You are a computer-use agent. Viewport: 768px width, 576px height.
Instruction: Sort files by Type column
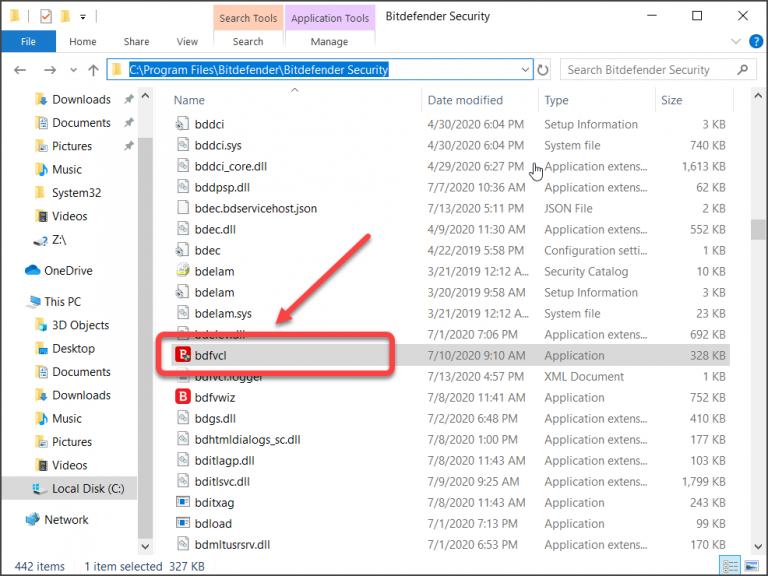(556, 100)
